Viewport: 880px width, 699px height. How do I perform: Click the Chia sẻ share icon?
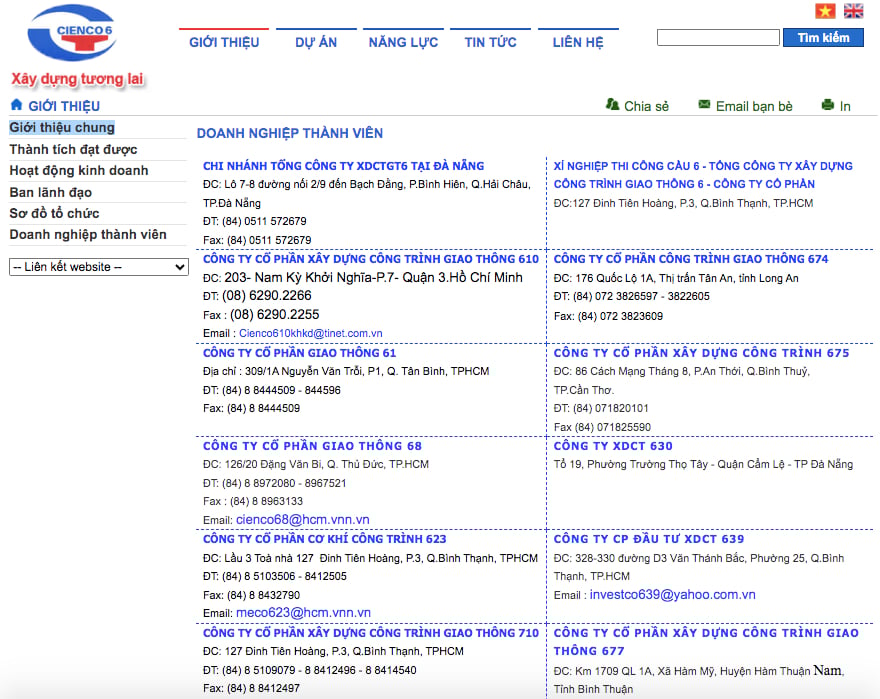pyautogui.click(x=612, y=104)
